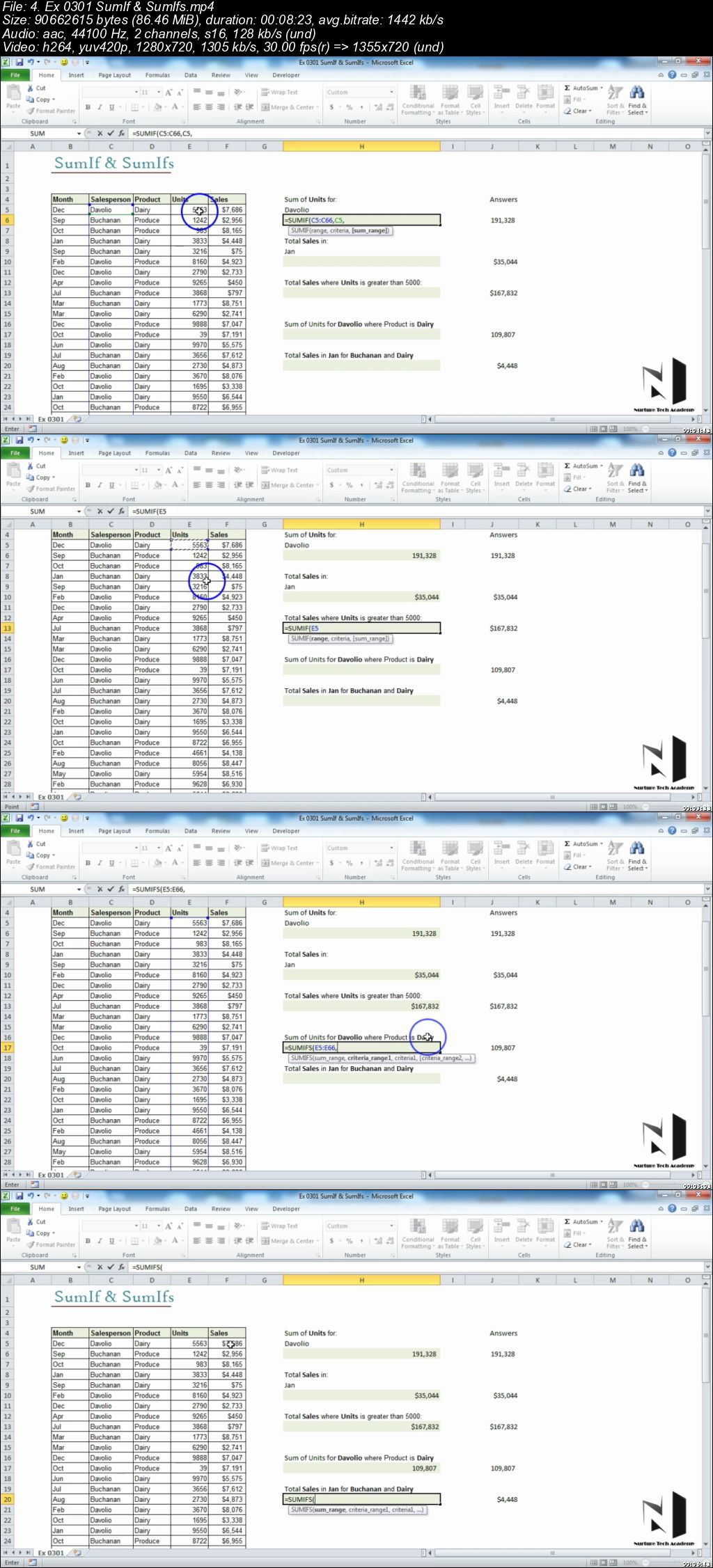The image size is (713, 1568).
Task: Switch to Page Break Preview in bottom window's status bar
Action: [613, 1562]
